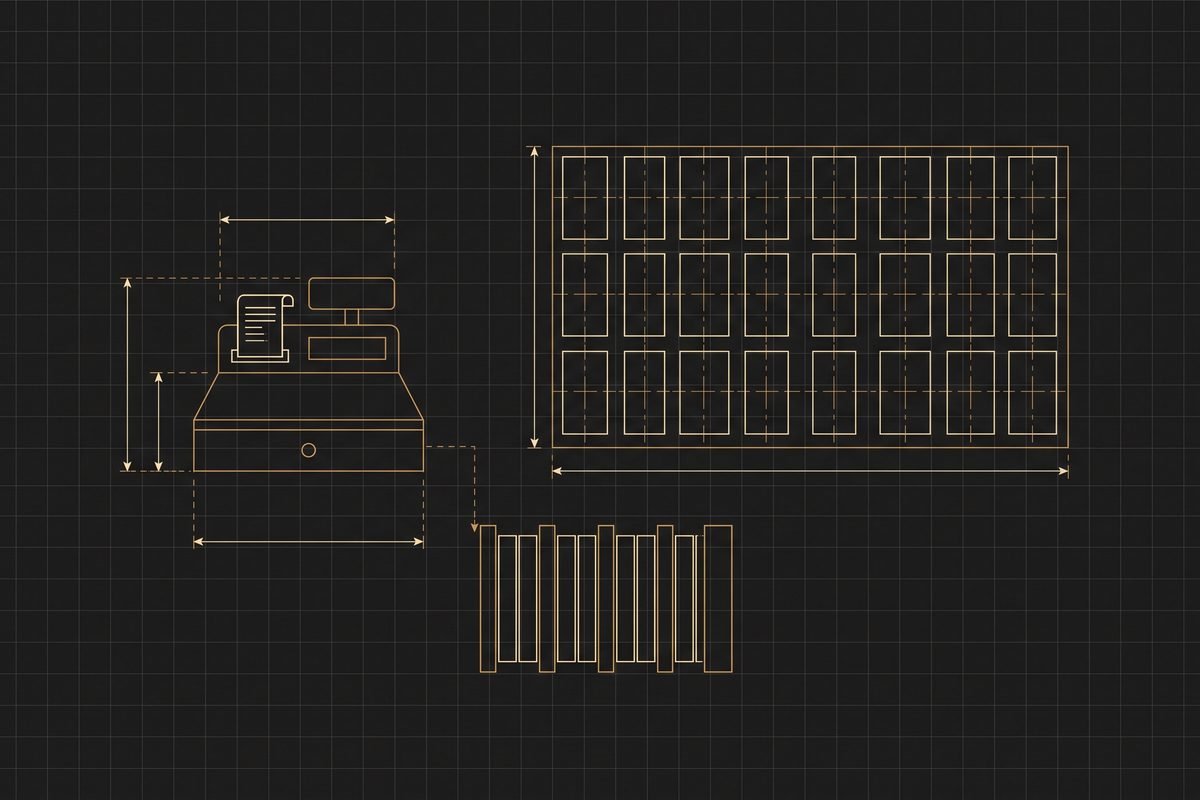This screenshot has height=800, width=1200.
Task: Click the down arrowhead of the dashed connector
Action: (x=474, y=525)
